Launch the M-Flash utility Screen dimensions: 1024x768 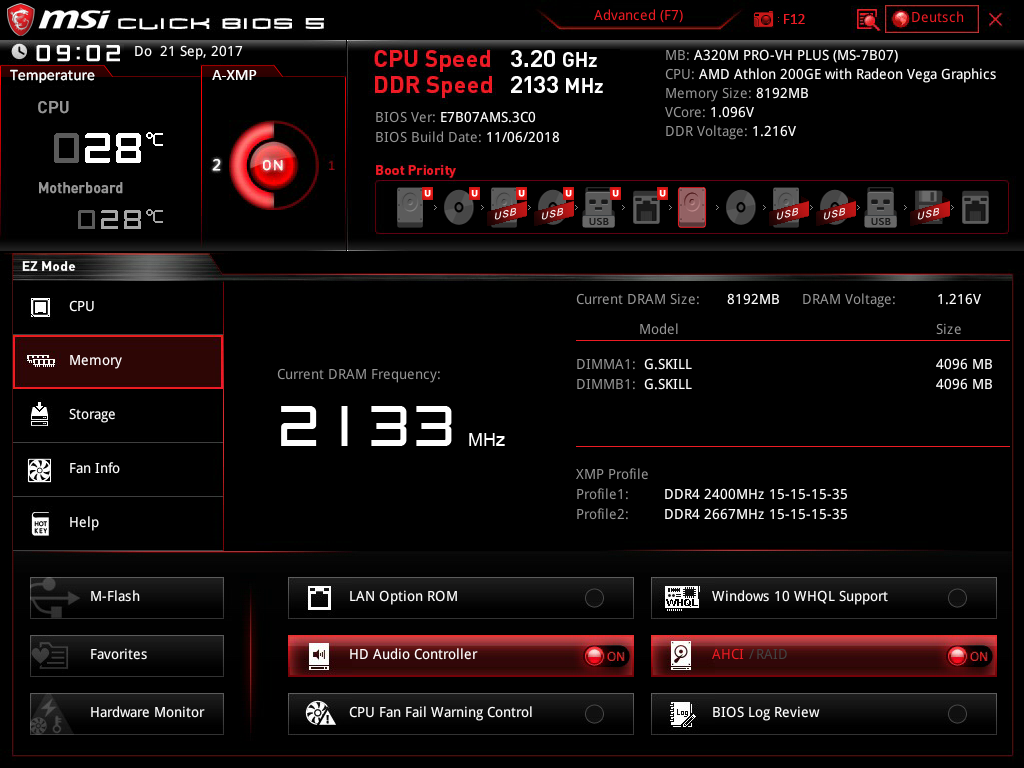(127, 598)
